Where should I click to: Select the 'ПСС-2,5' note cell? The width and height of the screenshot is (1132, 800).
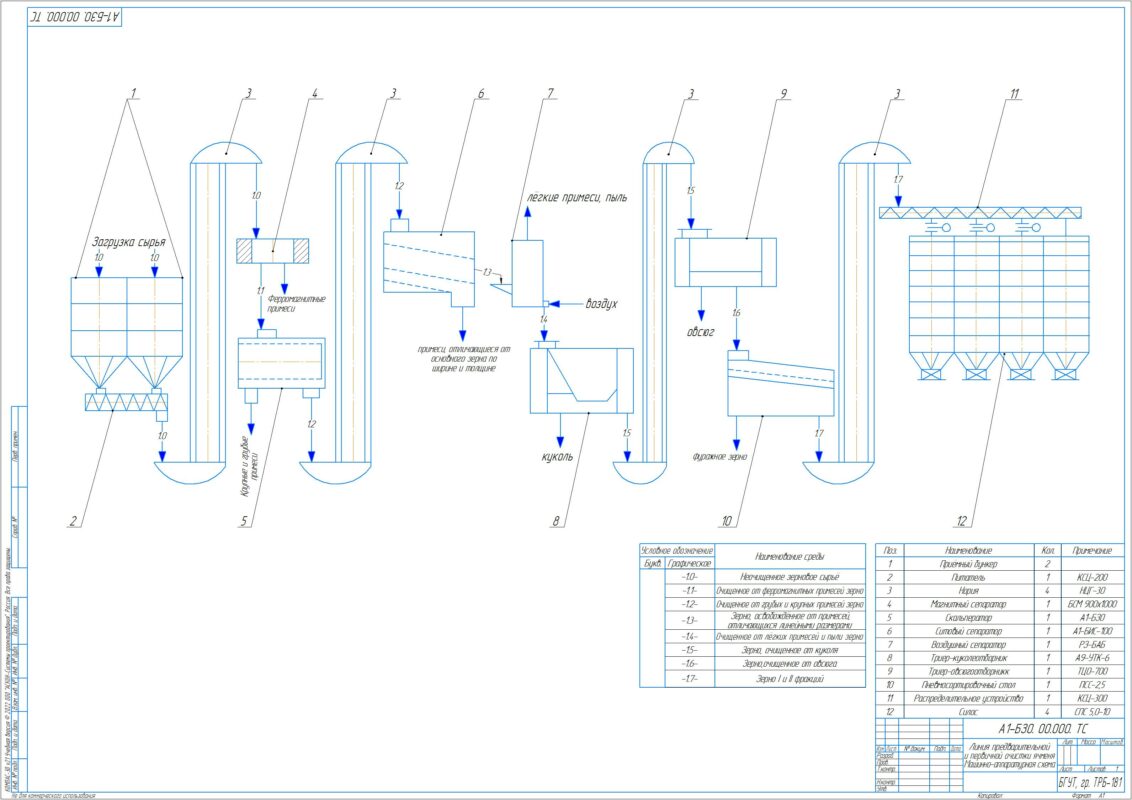point(1093,684)
